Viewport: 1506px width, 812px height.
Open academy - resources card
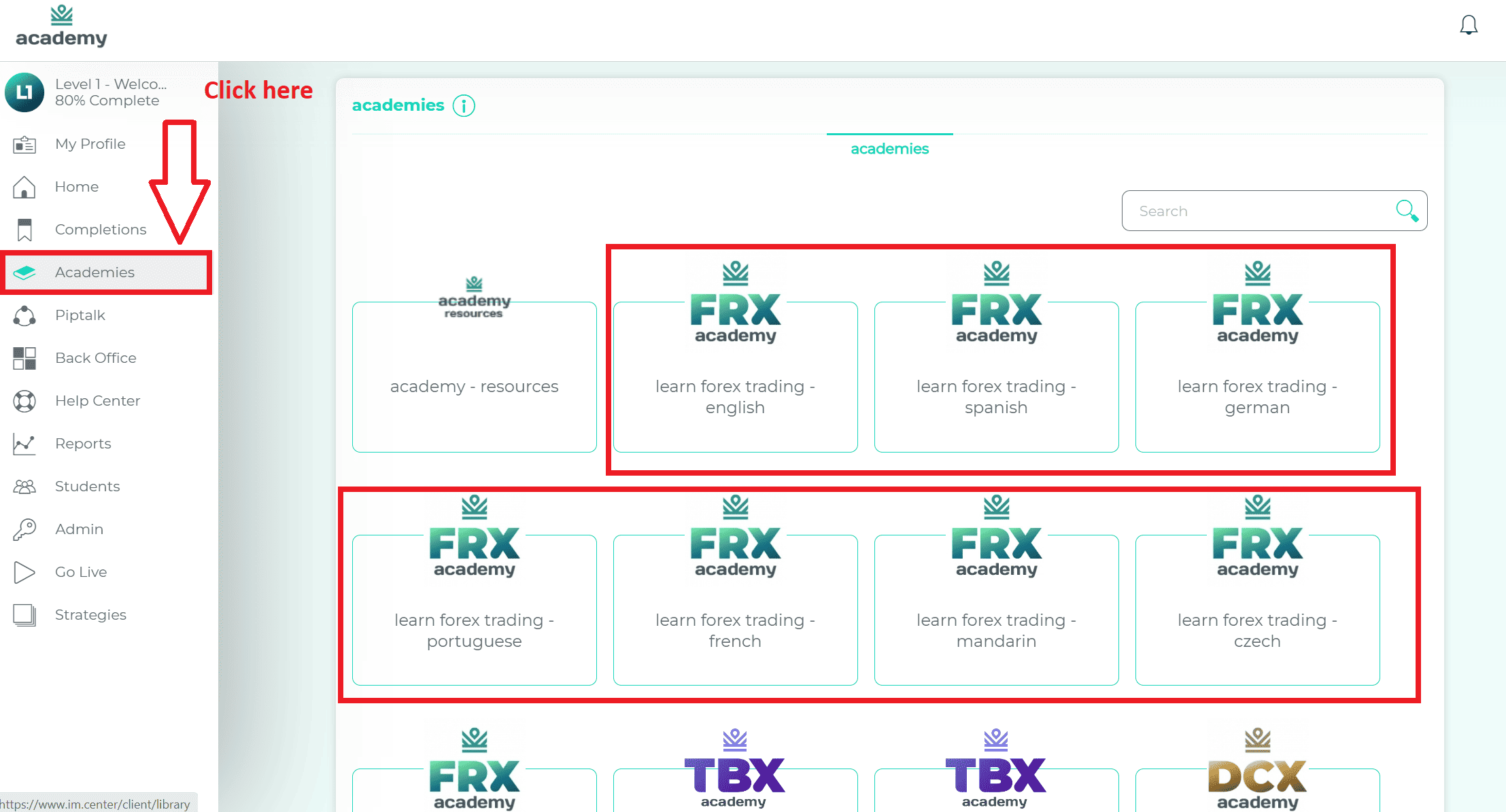pos(475,377)
